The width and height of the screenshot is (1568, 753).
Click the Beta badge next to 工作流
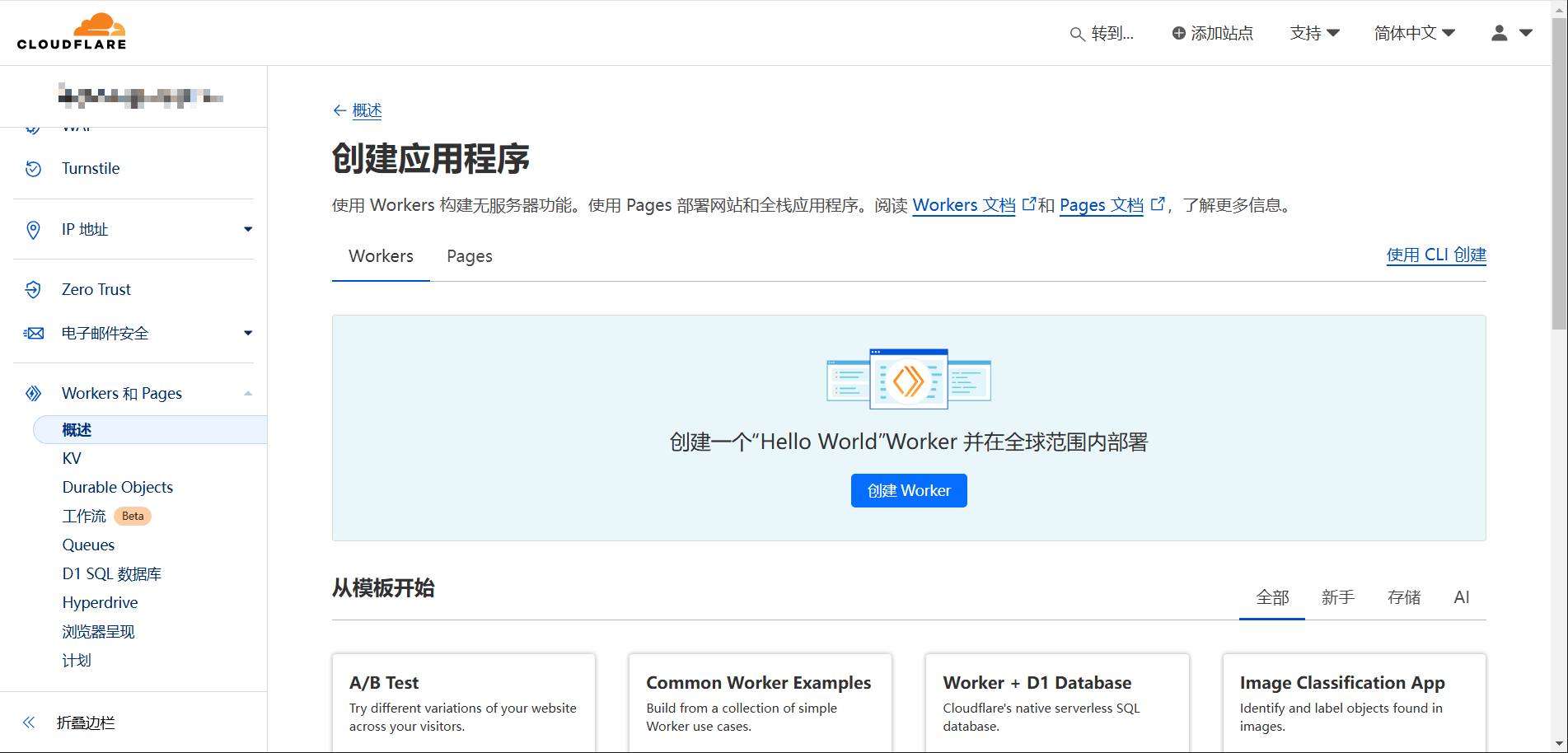tap(133, 517)
